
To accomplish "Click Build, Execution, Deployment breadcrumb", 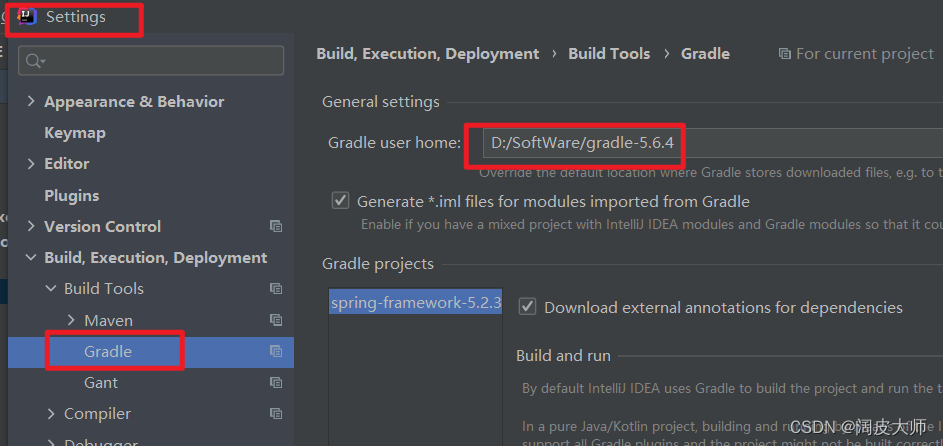I will 428,54.
